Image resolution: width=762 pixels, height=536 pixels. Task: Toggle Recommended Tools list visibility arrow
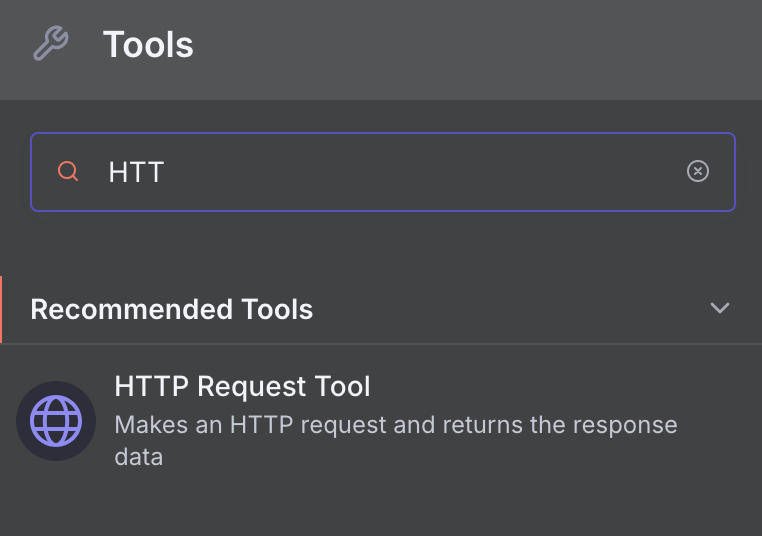pyautogui.click(x=720, y=308)
